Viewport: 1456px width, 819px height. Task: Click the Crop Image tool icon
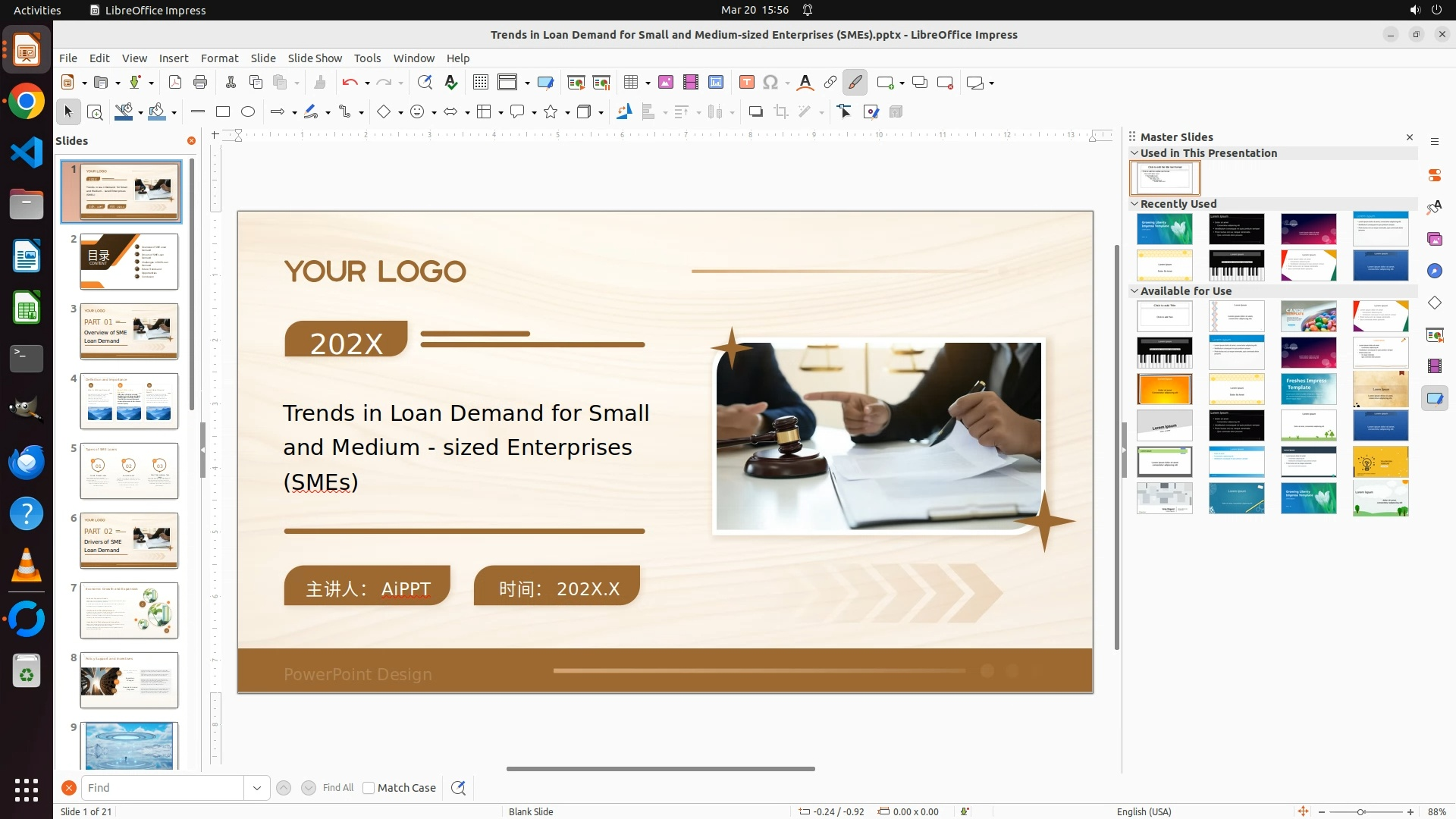click(x=781, y=112)
